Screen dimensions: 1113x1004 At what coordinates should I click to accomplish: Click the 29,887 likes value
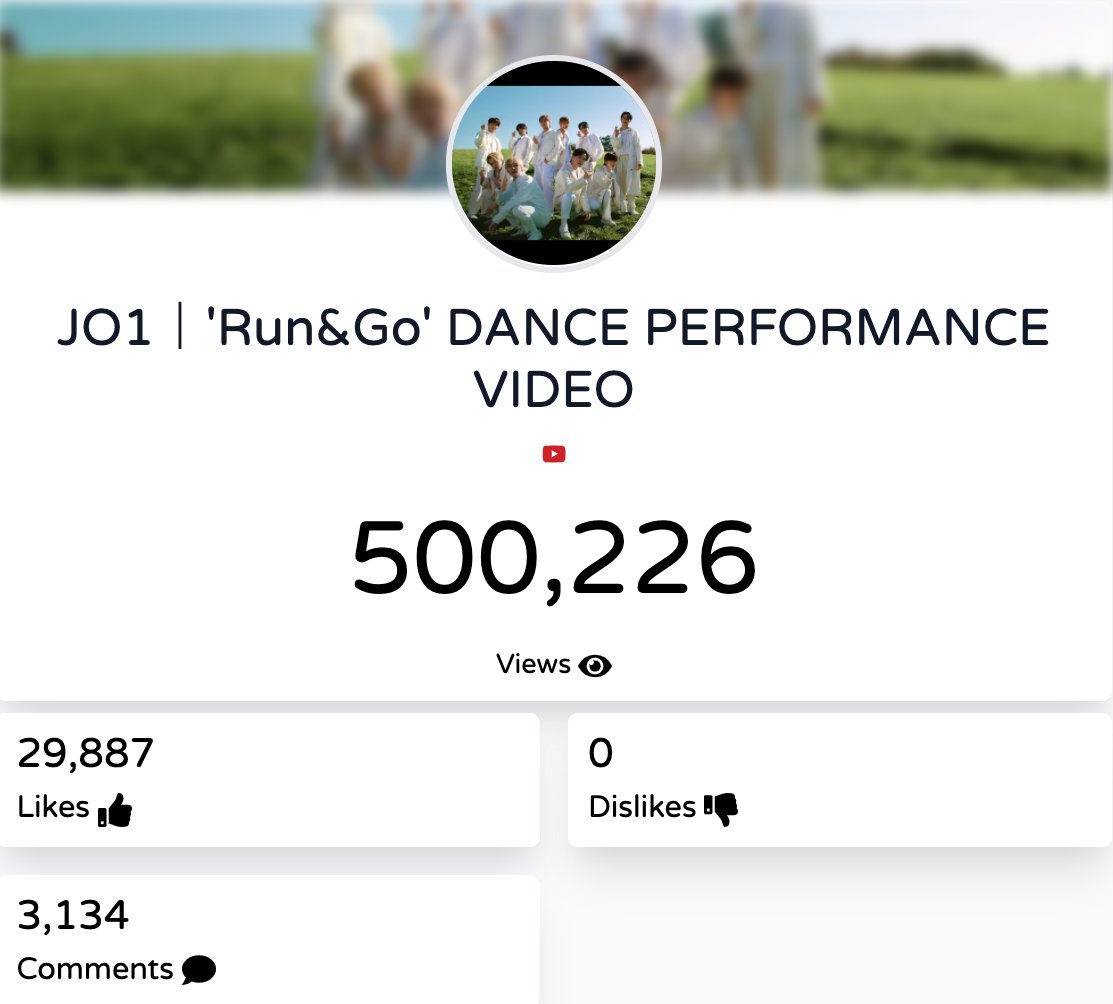tap(85, 753)
